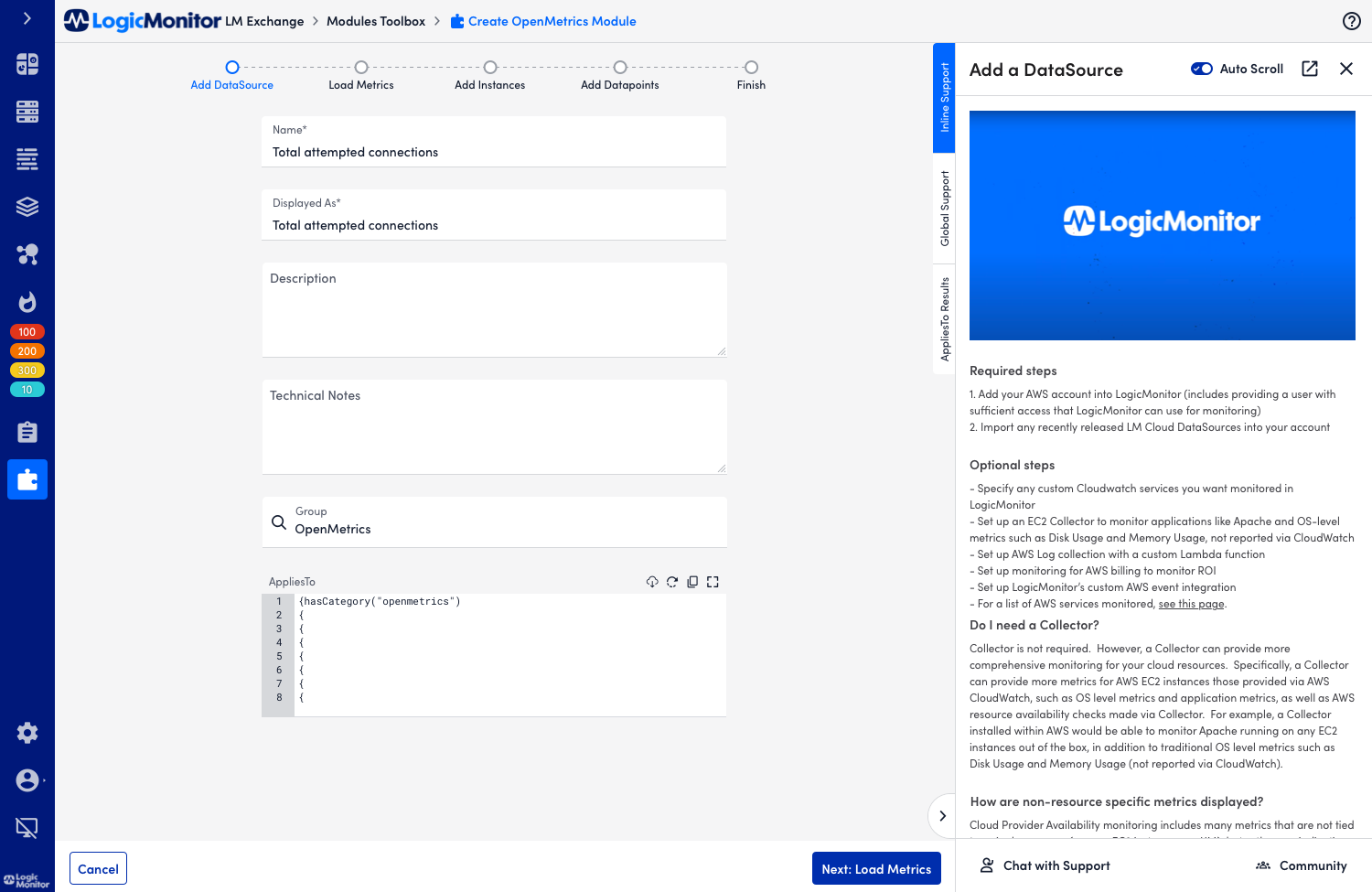Select the Modules puzzle icon in sidebar
1372x892 pixels.
point(27,479)
